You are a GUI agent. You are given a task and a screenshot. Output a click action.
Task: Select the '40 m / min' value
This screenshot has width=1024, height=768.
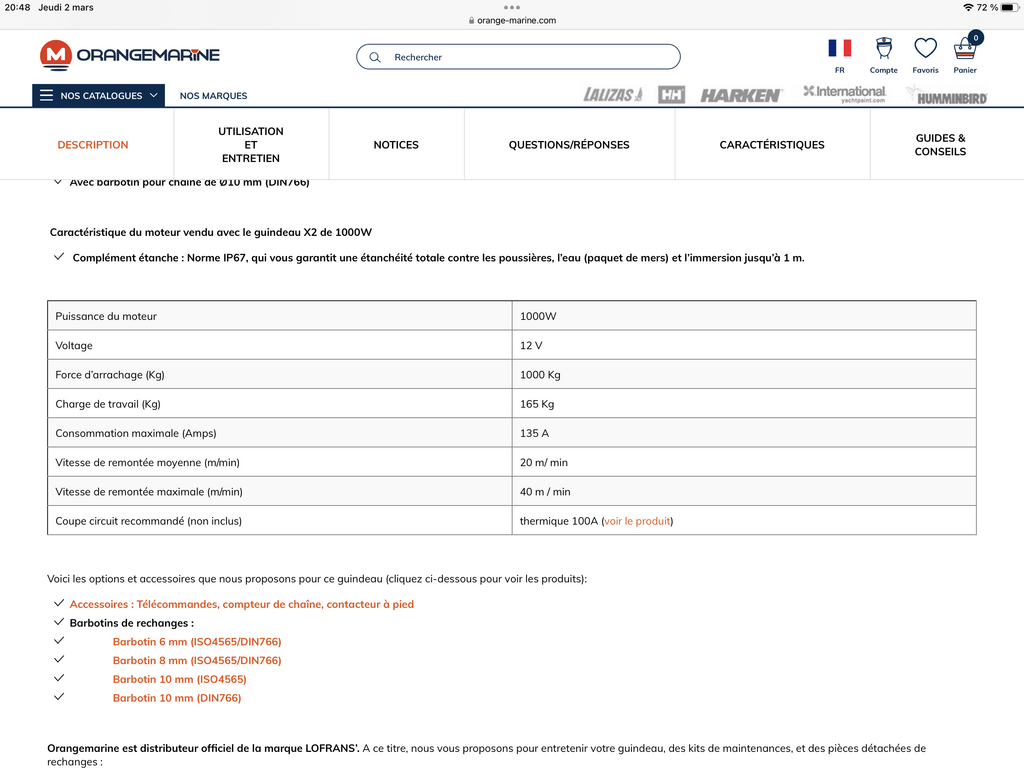coord(545,492)
